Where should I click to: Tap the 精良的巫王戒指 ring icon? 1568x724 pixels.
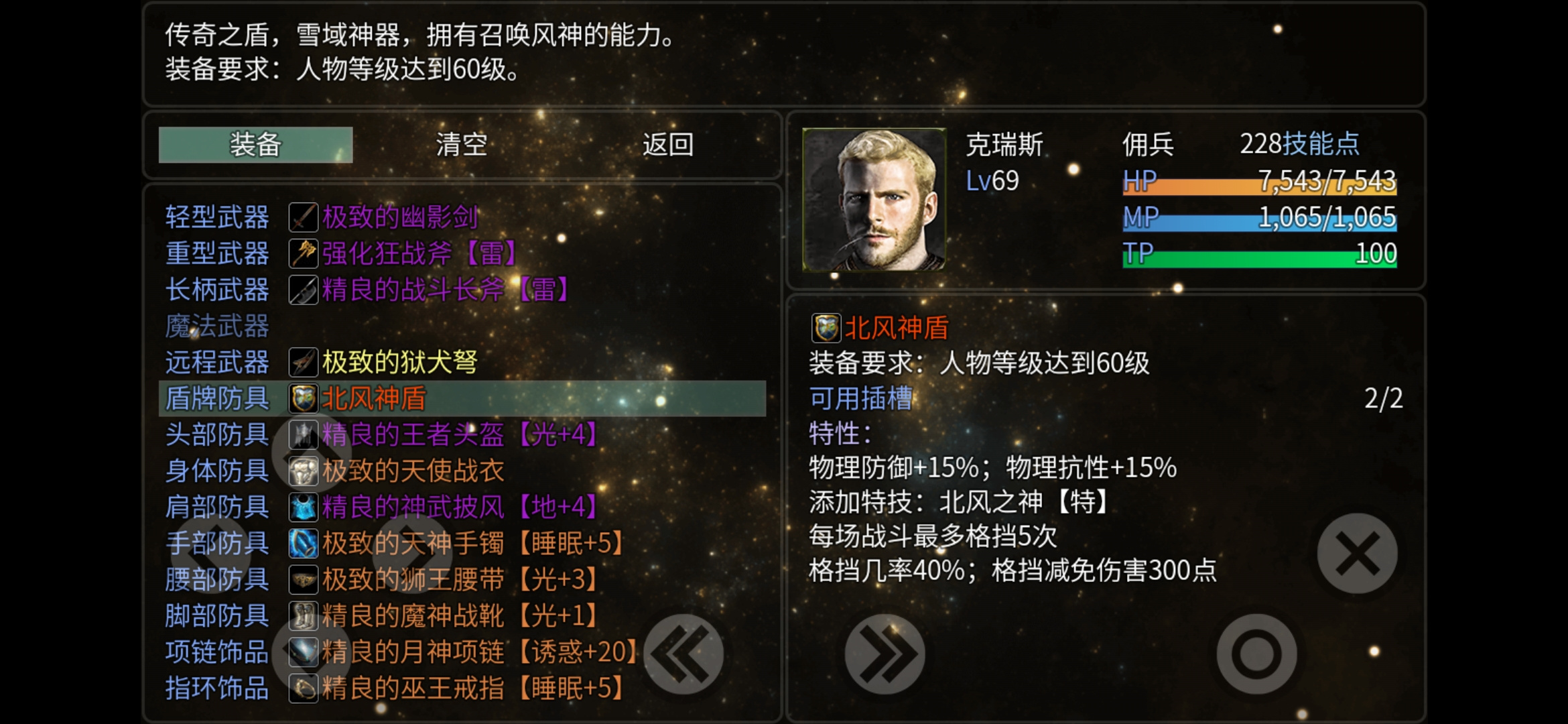[x=303, y=688]
